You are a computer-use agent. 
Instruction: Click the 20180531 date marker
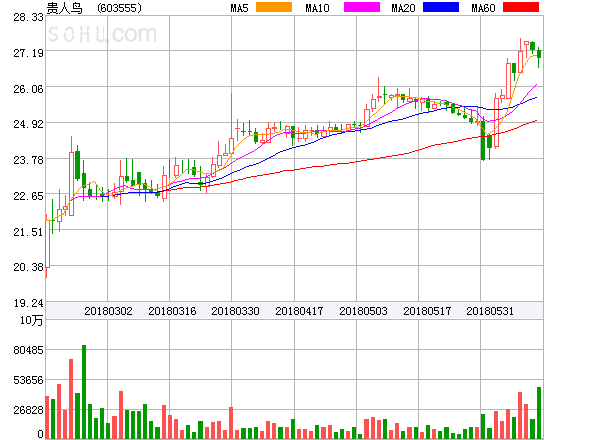coord(490,311)
